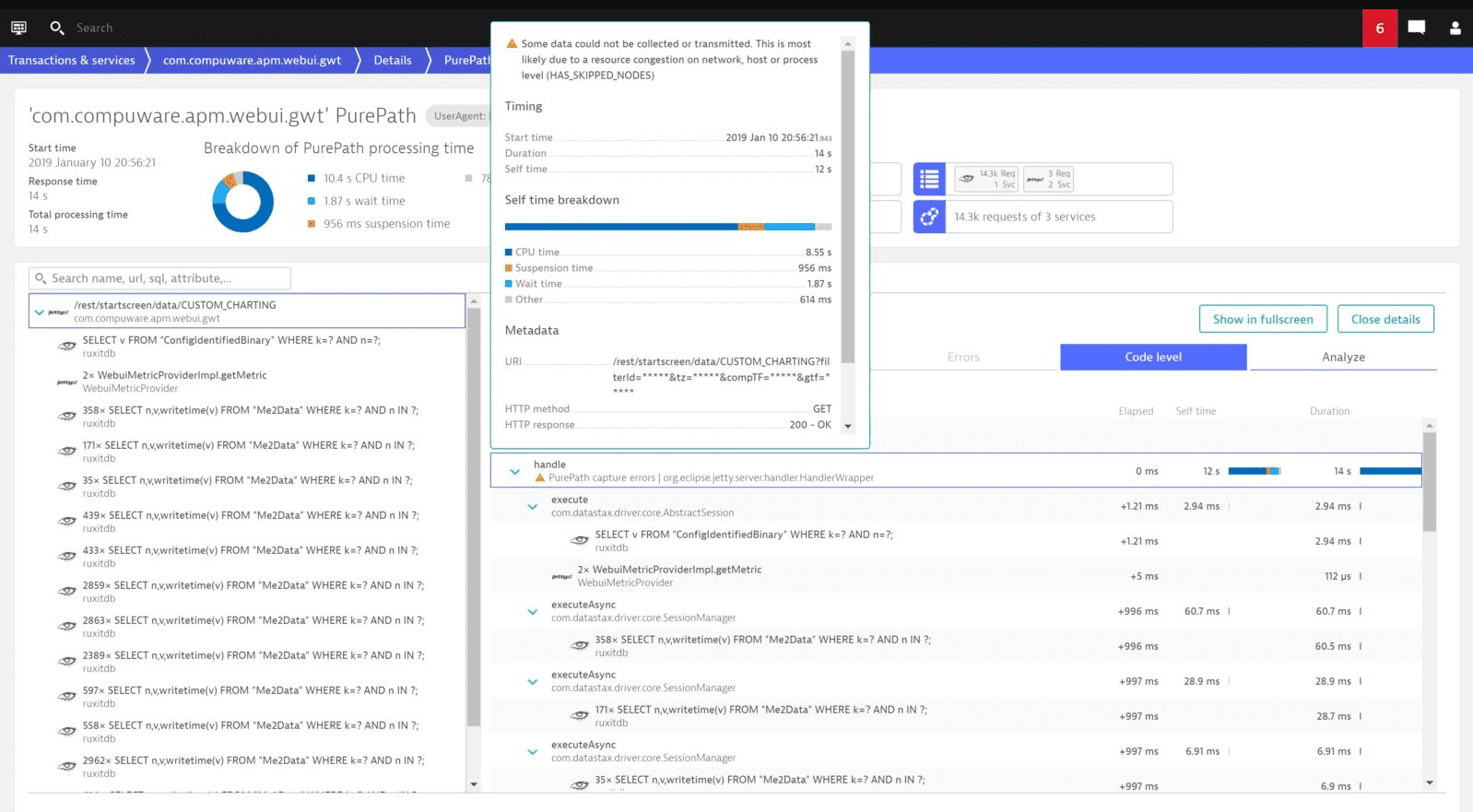Click the Jetty icon beside WebuiMetricProviderImpl in left list

coord(67,382)
